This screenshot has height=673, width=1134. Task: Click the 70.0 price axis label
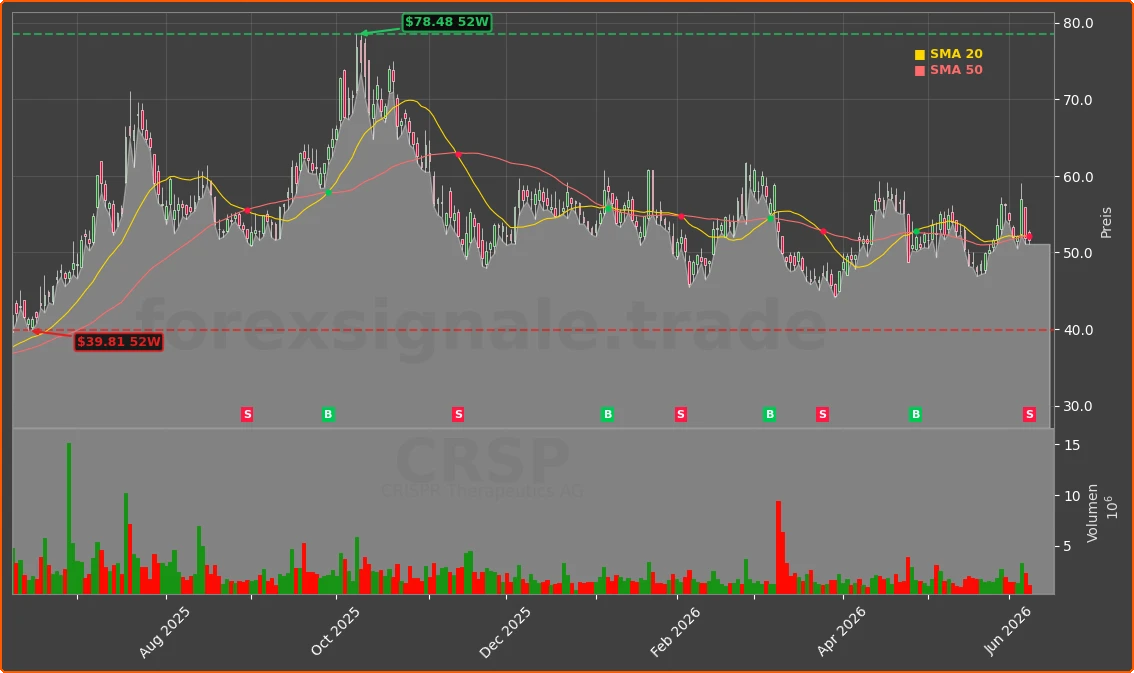pos(1078,100)
